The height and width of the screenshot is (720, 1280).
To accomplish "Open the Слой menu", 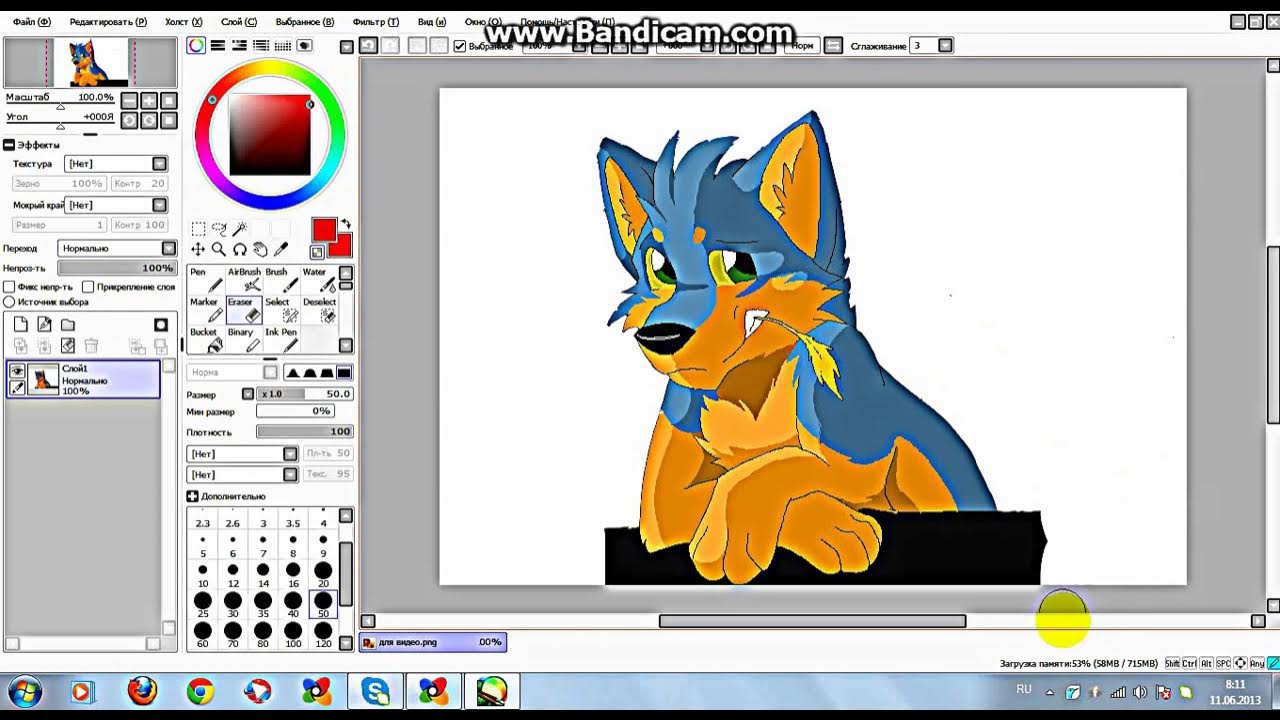I will point(238,22).
